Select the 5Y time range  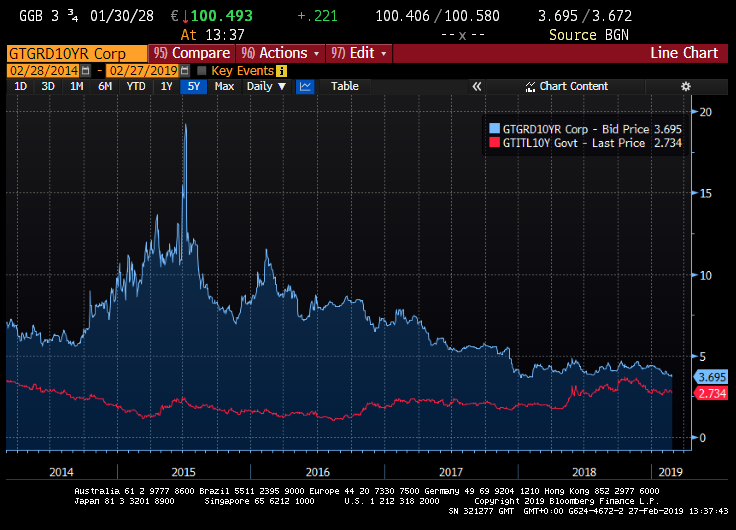pyautogui.click(x=194, y=86)
